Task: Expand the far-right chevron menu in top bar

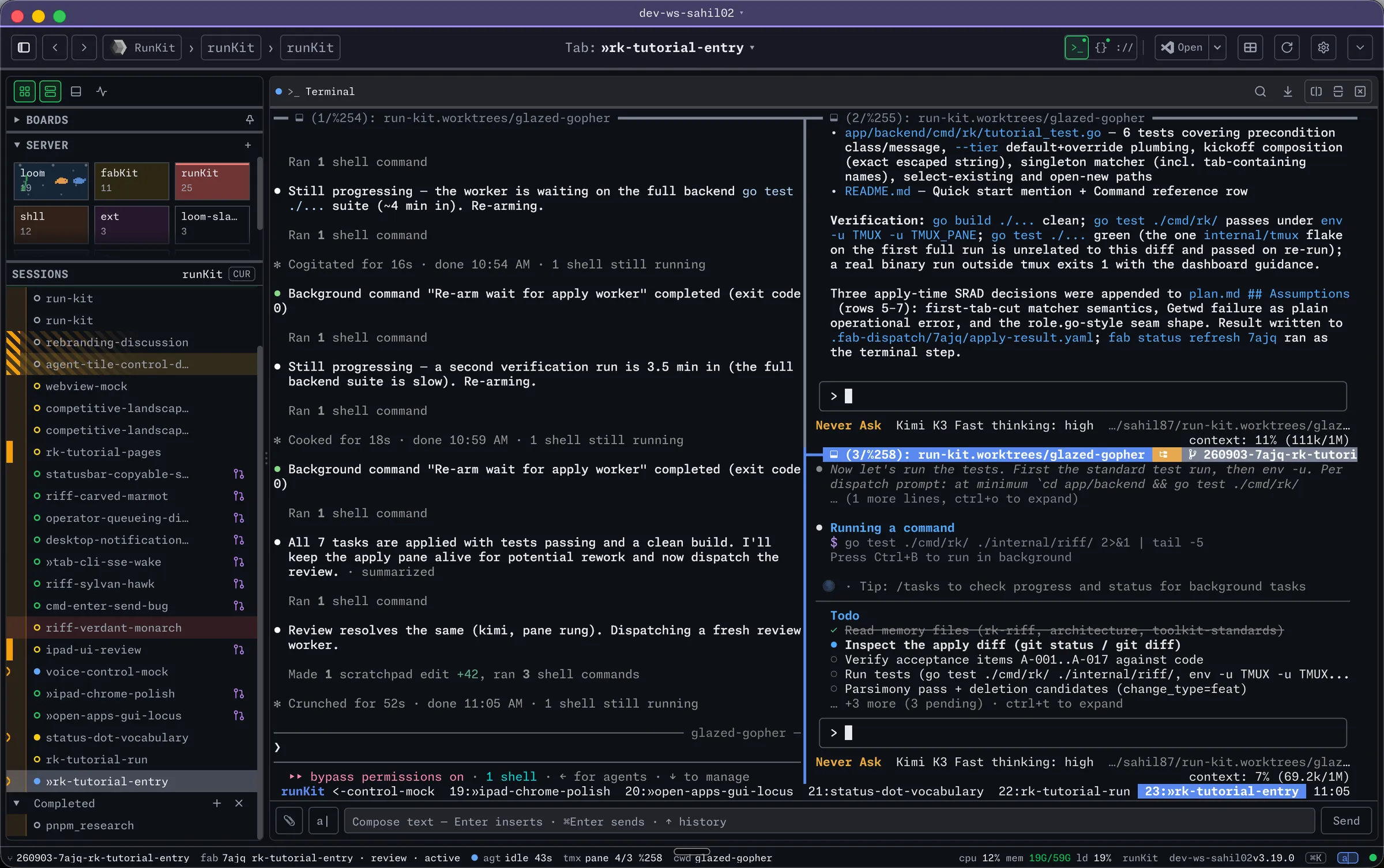Action: click(1360, 47)
